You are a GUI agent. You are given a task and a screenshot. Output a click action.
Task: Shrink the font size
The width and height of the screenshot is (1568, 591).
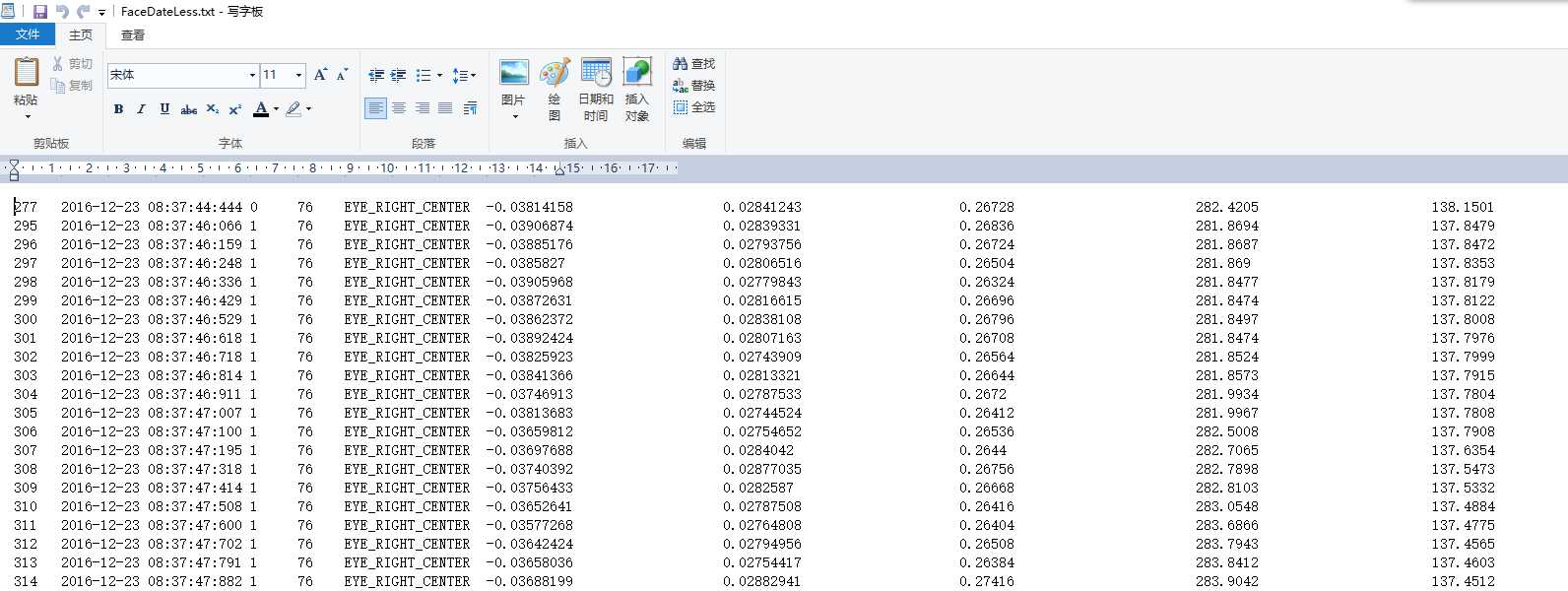click(342, 75)
